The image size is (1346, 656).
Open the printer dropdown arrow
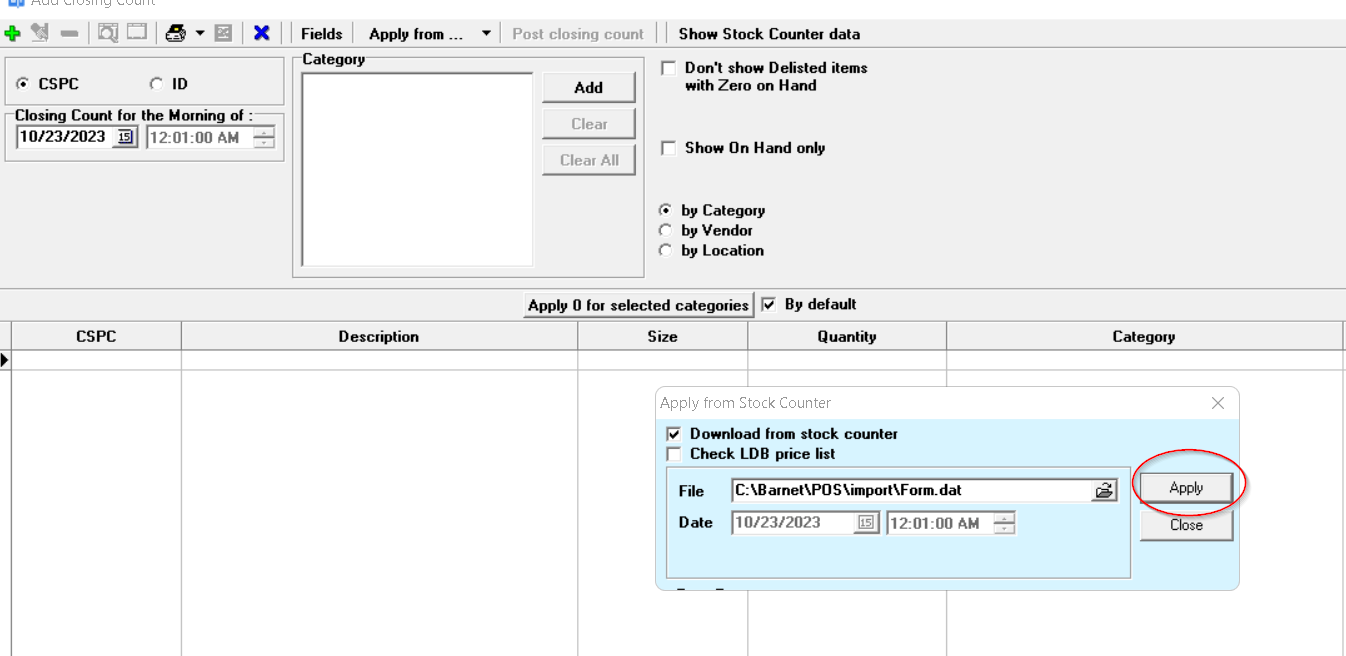(x=200, y=33)
